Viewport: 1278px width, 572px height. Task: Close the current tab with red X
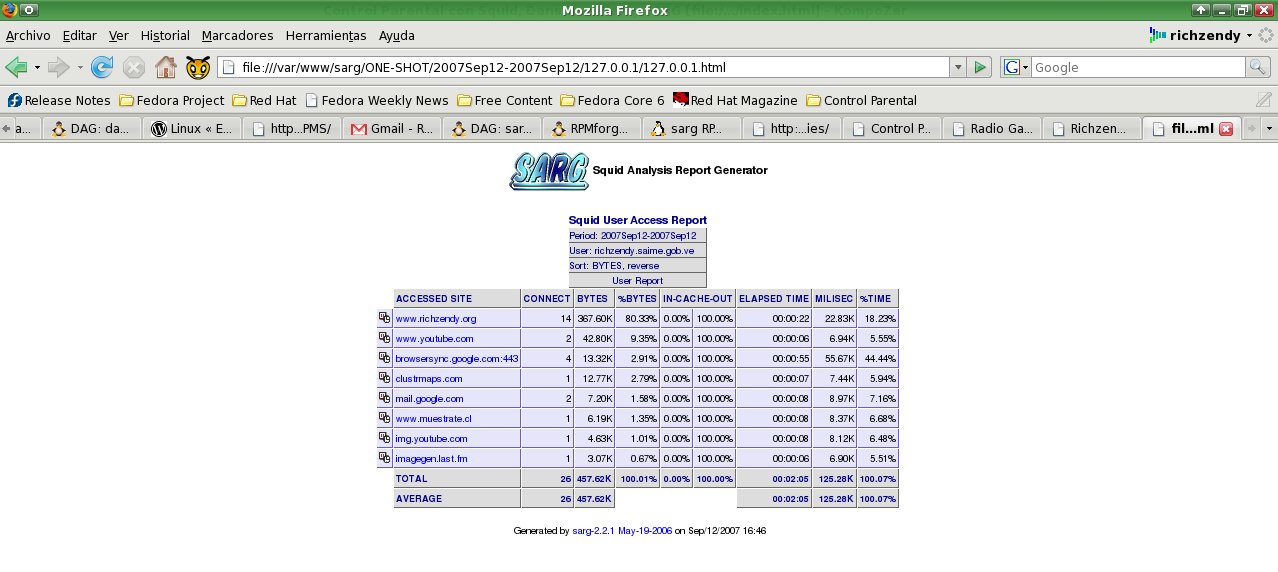pos(1225,129)
